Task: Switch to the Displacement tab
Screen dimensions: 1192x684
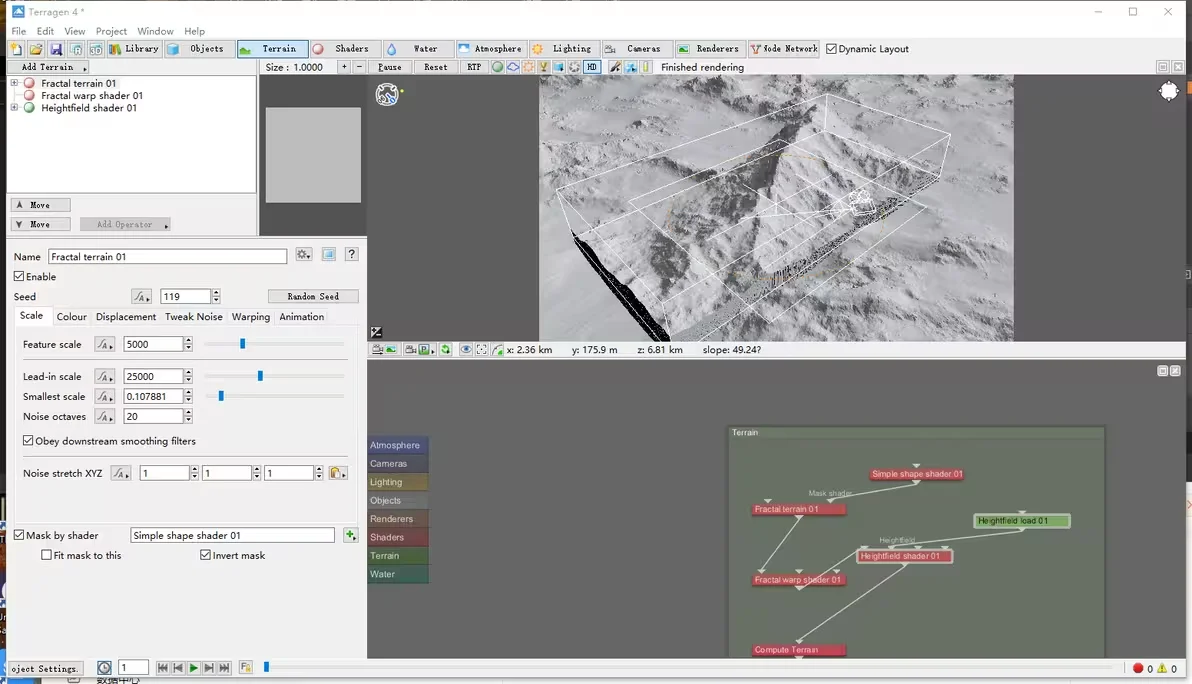Action: pos(126,317)
